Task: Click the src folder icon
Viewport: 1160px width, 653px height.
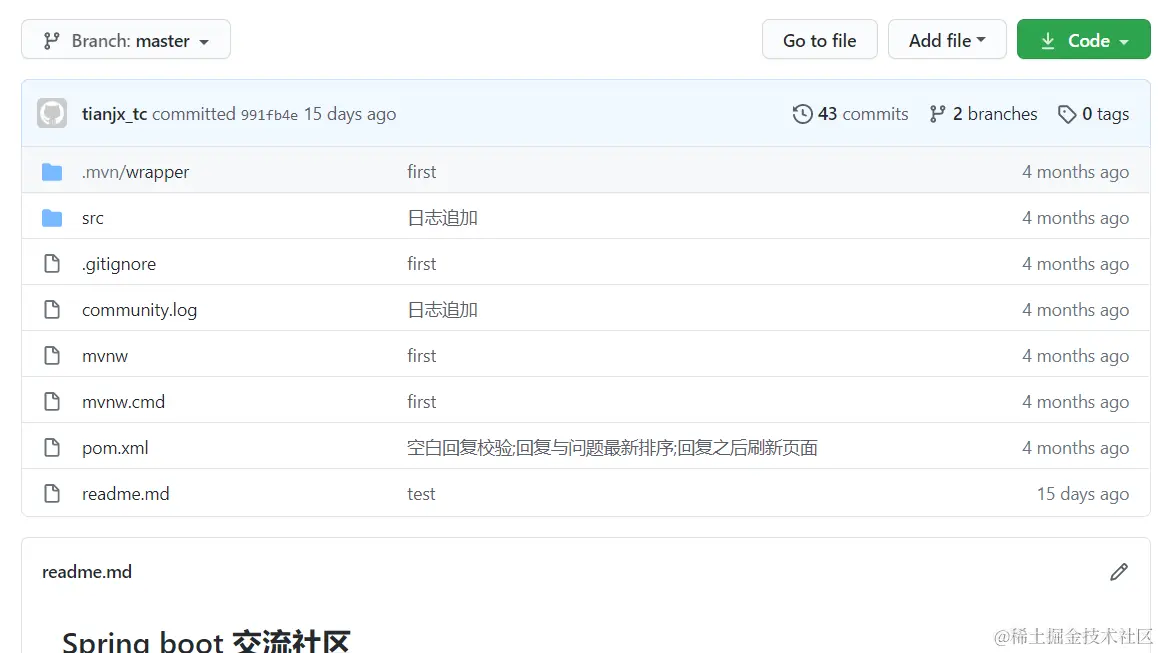Action: [x=52, y=217]
